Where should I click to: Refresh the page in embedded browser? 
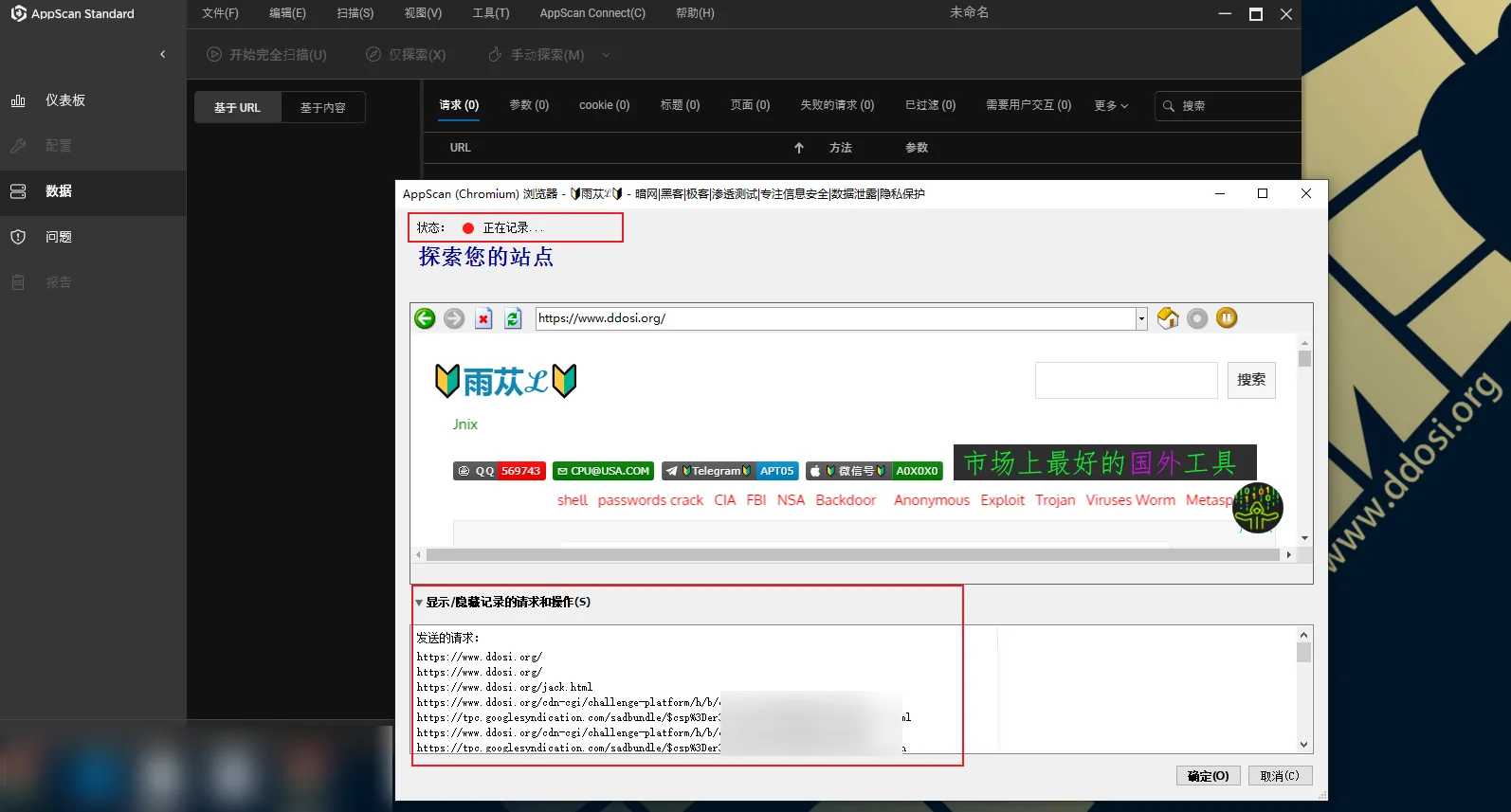(513, 318)
